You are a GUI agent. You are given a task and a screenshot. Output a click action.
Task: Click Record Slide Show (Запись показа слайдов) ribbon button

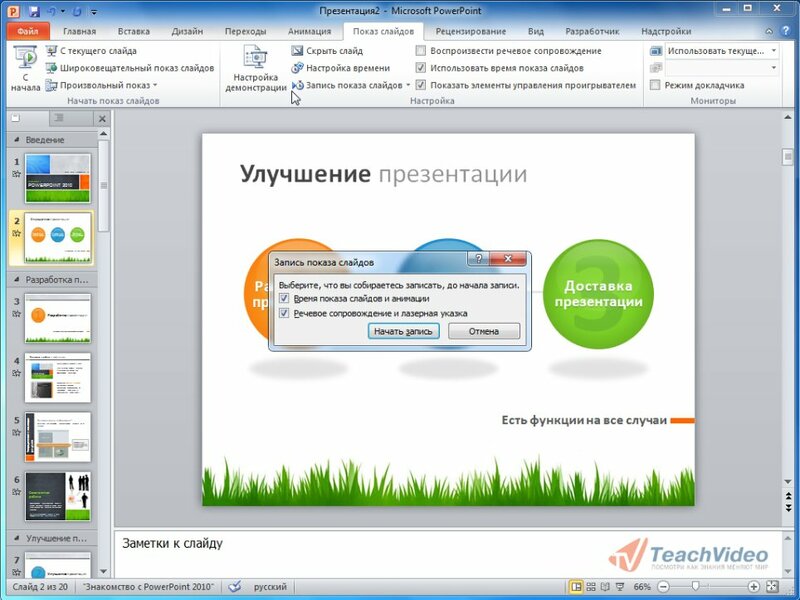click(x=348, y=85)
